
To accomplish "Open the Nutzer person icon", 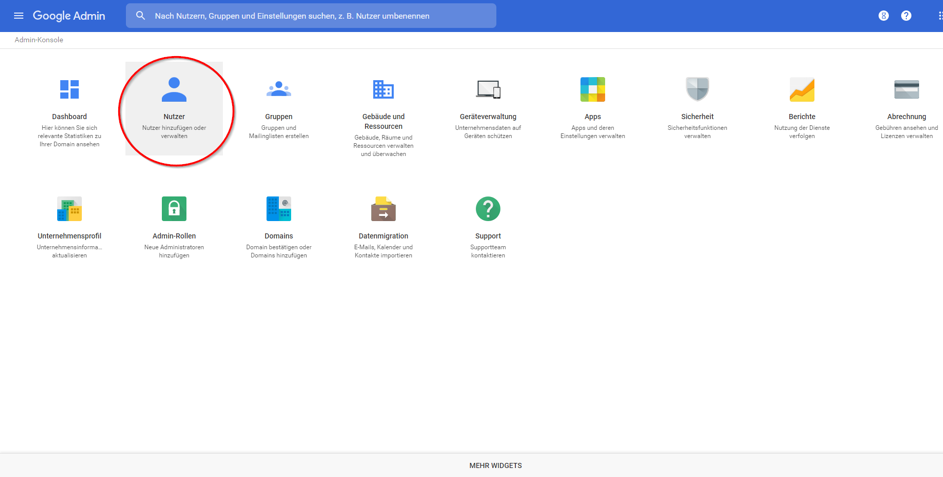I will pyautogui.click(x=174, y=89).
